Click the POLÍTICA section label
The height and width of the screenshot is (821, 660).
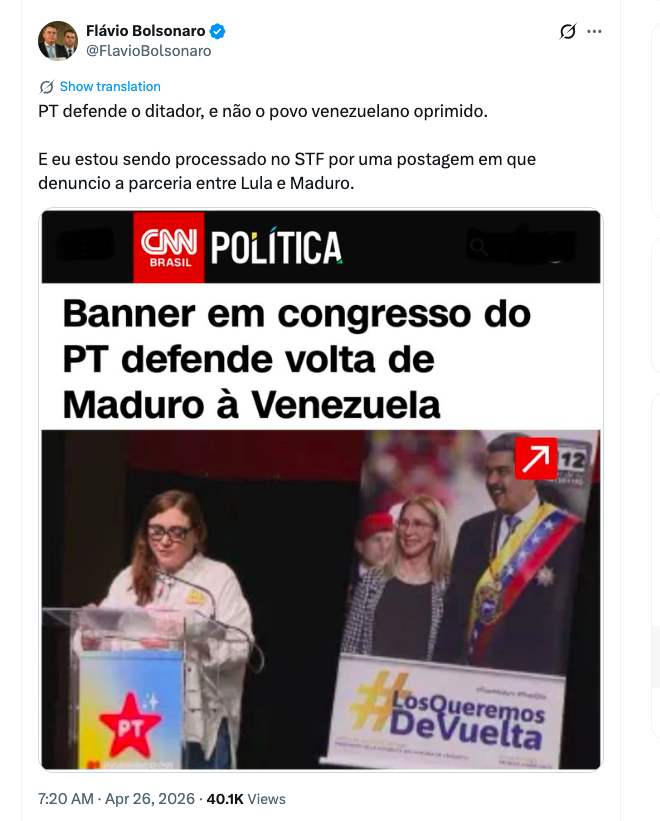coord(276,248)
